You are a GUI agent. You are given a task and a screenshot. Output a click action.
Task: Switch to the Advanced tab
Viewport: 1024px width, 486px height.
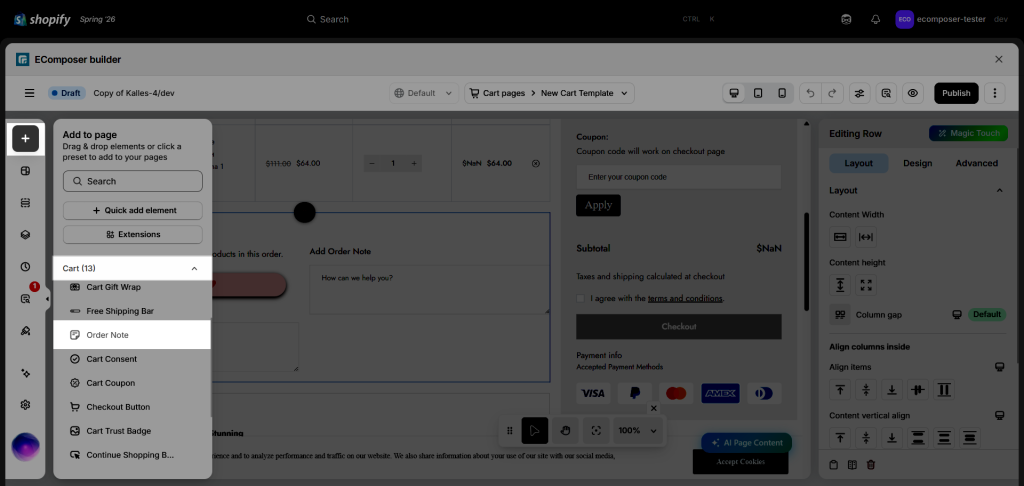976,163
